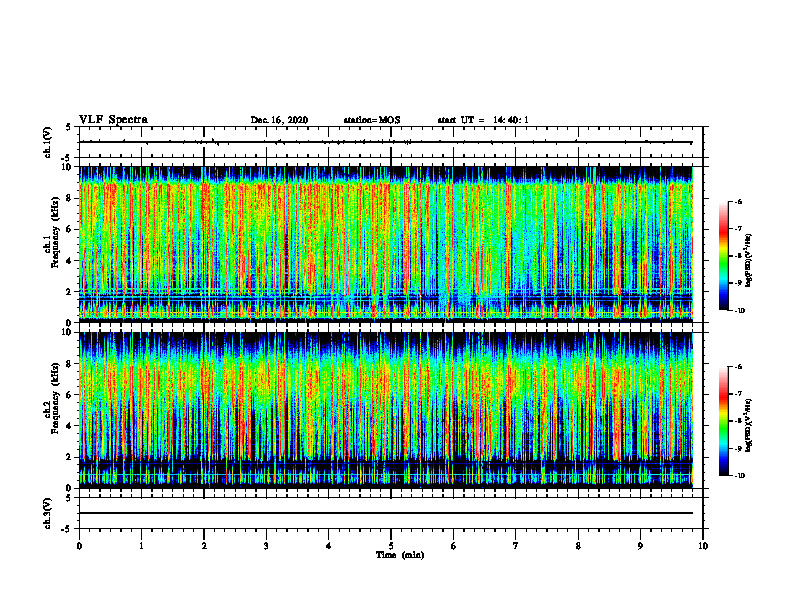Click the ch.1 spectrogram panel
Viewport: 792px width, 612px height.
click(x=386, y=244)
